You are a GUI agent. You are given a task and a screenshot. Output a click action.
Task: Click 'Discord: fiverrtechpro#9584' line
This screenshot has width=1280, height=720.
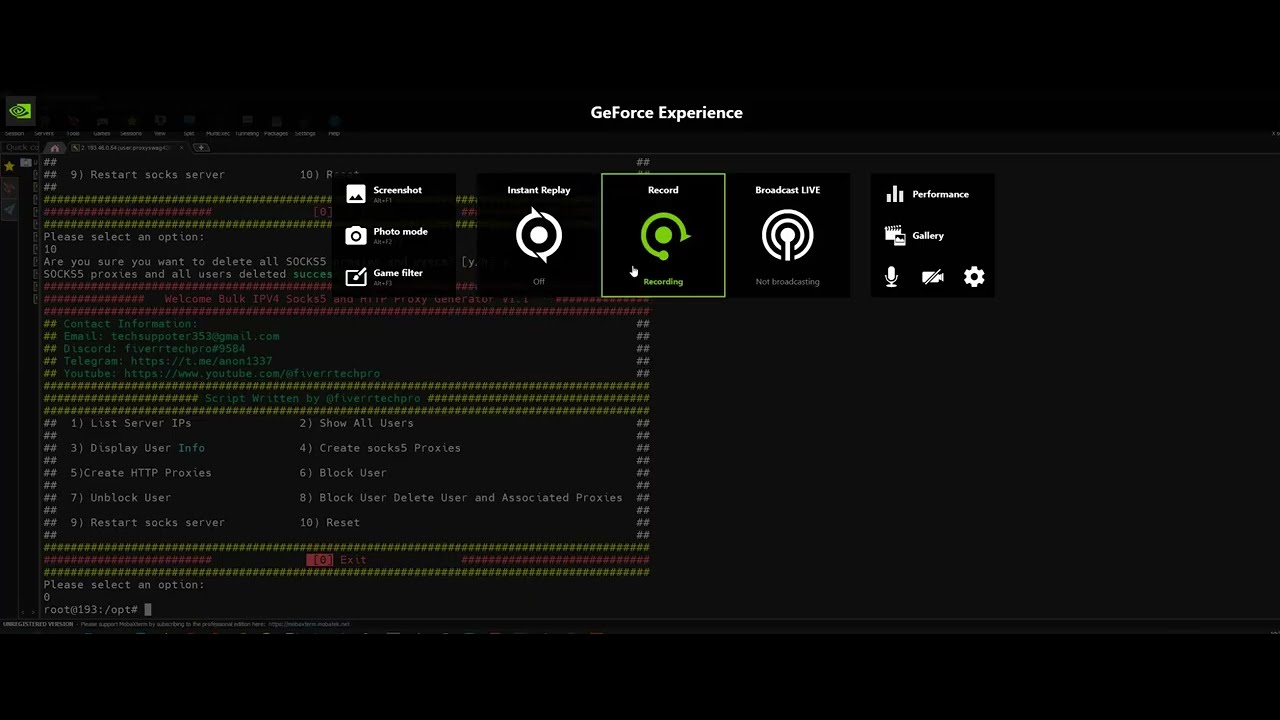(154, 349)
